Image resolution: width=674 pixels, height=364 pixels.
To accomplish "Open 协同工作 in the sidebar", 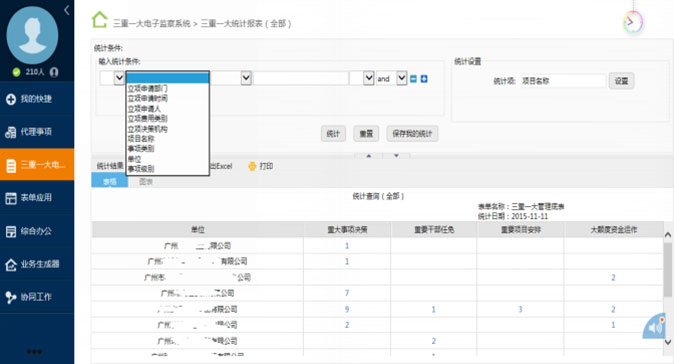I will point(37,297).
